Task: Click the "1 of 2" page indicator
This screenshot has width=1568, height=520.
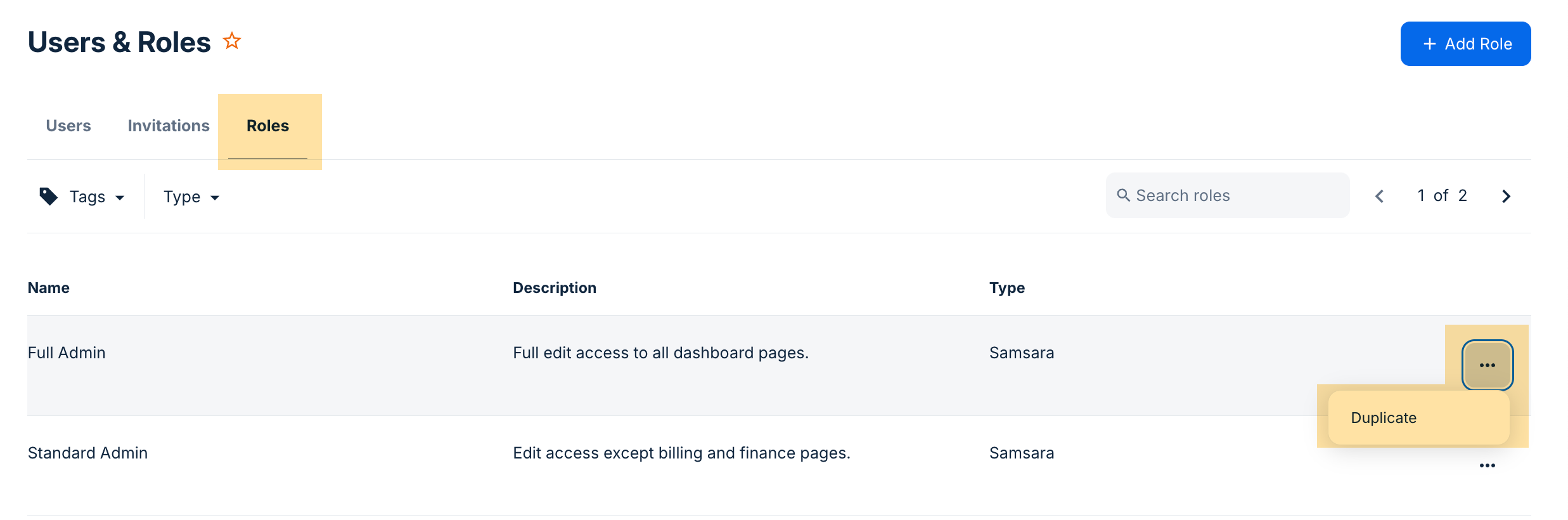Action: point(1442,195)
